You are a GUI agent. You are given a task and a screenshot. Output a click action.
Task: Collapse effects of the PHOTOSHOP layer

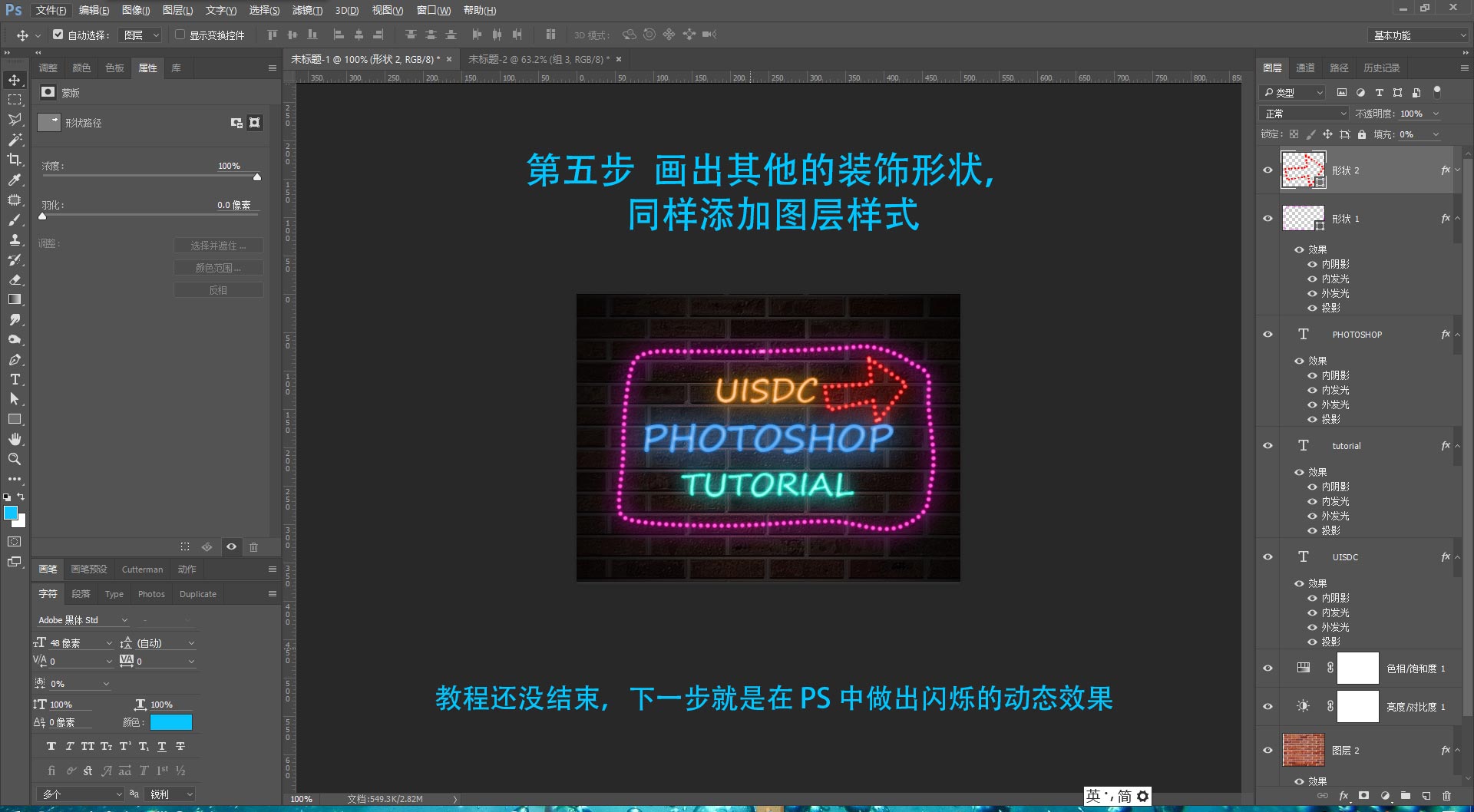click(x=1457, y=335)
